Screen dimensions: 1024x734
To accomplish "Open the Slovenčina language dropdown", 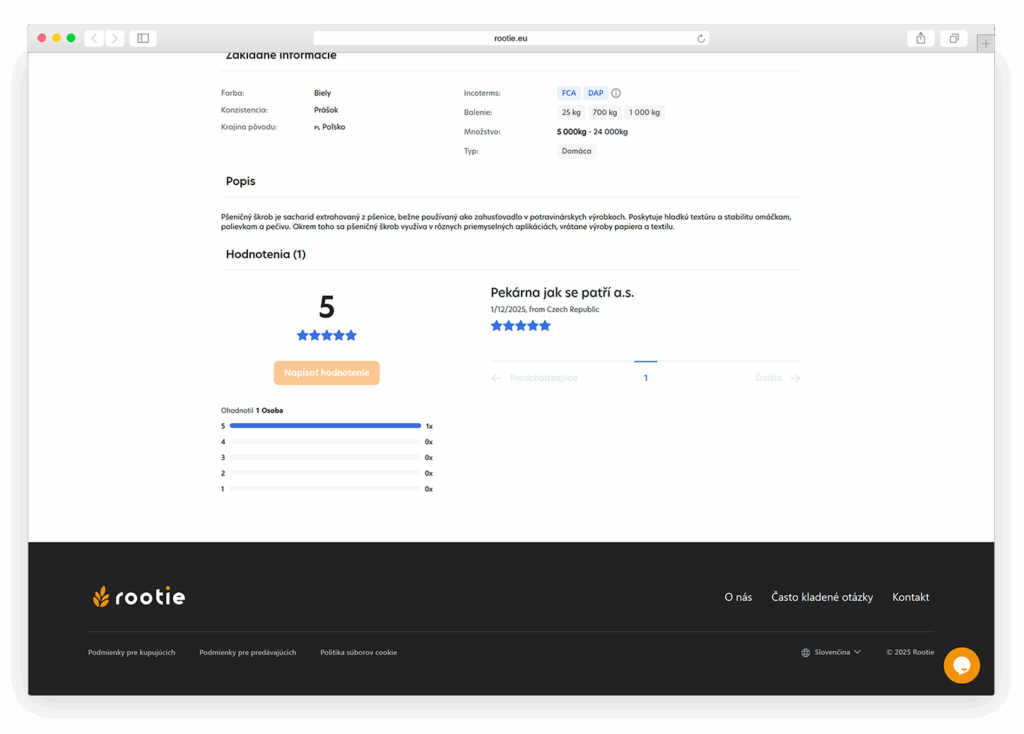I will (x=834, y=651).
